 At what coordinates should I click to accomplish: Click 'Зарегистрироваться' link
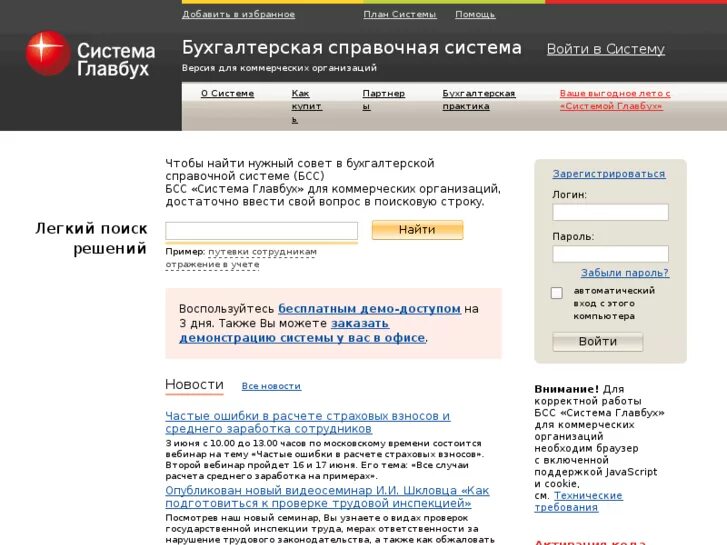(609, 174)
